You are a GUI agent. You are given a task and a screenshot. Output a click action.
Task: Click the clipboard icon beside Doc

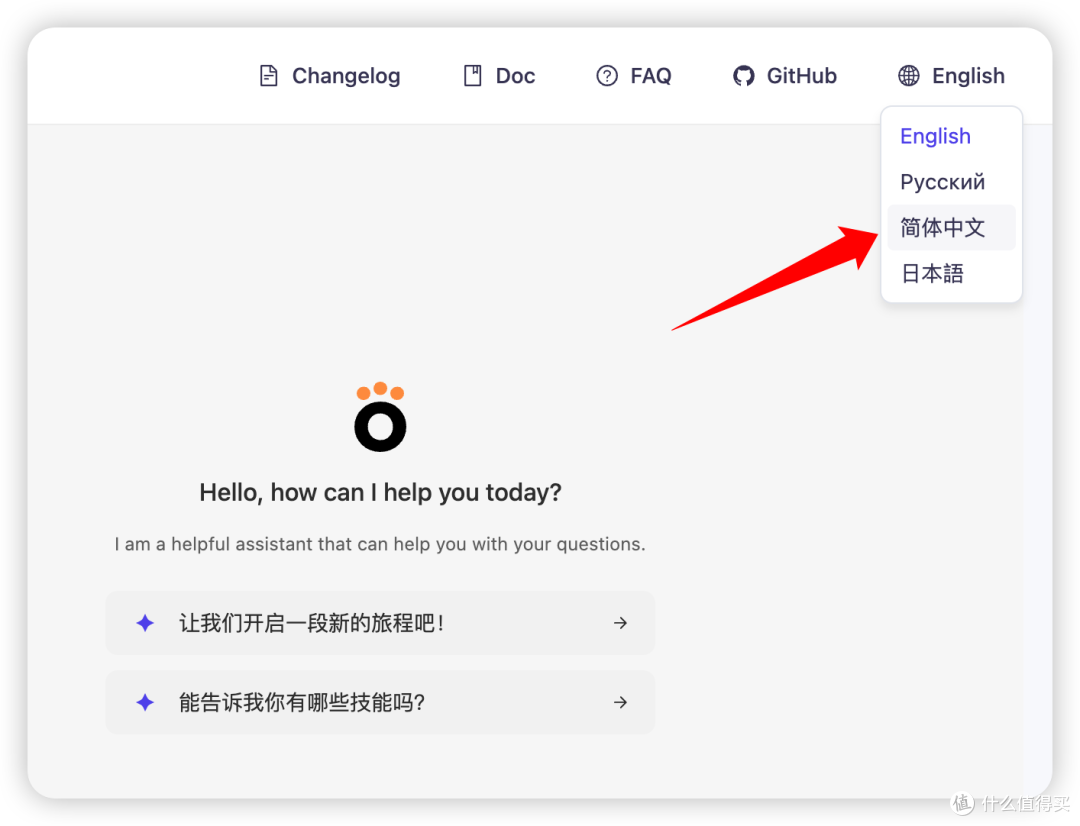(472, 75)
